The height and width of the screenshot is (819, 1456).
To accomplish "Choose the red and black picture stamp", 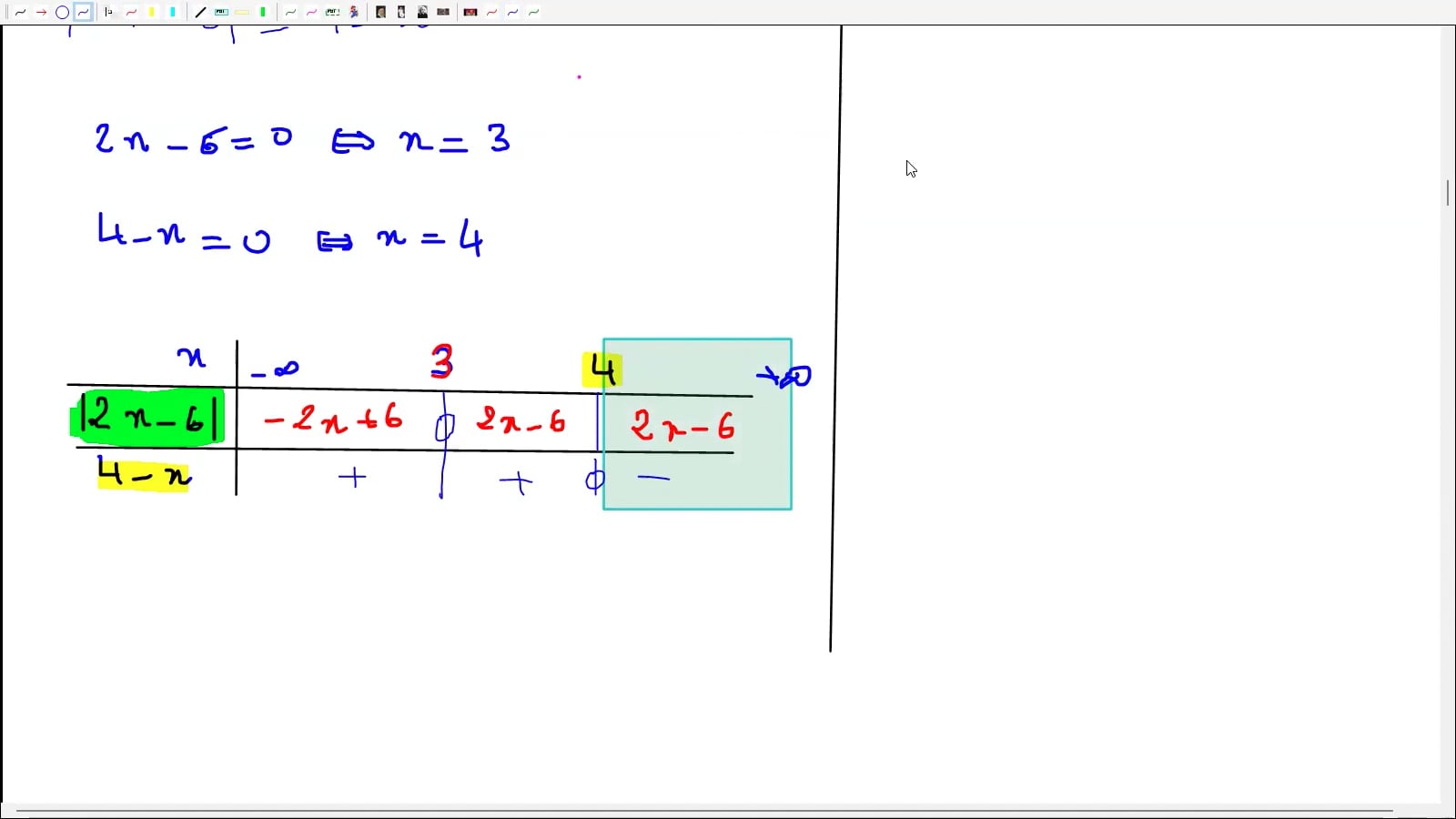I will pyautogui.click(x=470, y=12).
